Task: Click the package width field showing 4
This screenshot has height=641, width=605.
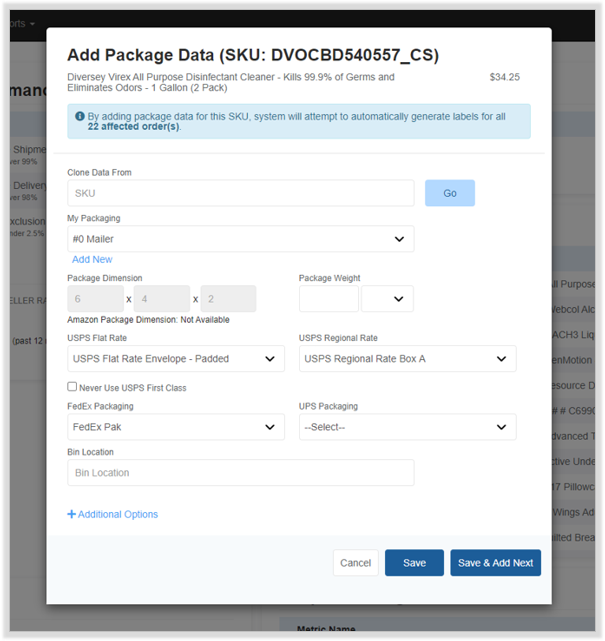Action: (162, 299)
